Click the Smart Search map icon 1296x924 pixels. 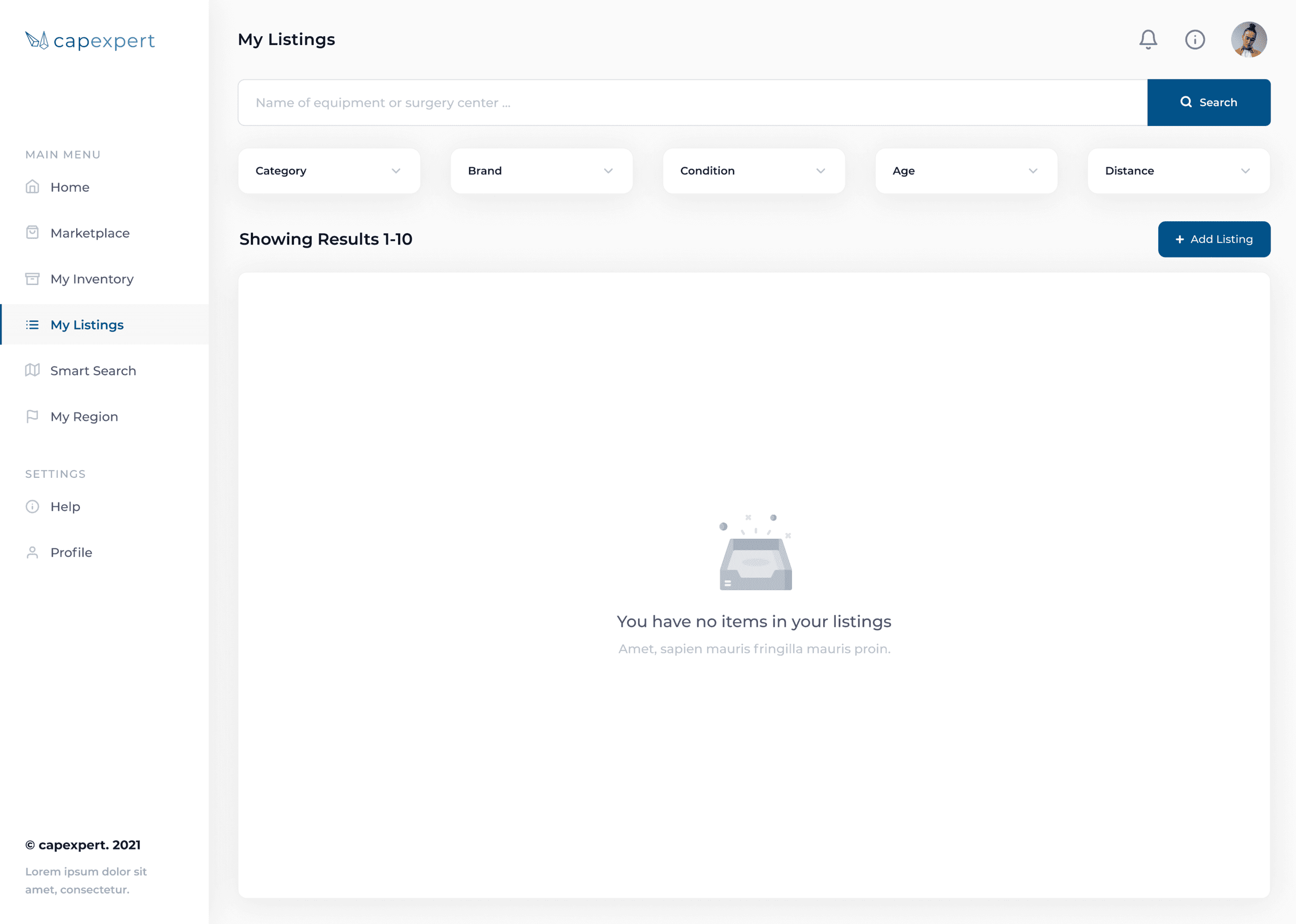(33, 371)
